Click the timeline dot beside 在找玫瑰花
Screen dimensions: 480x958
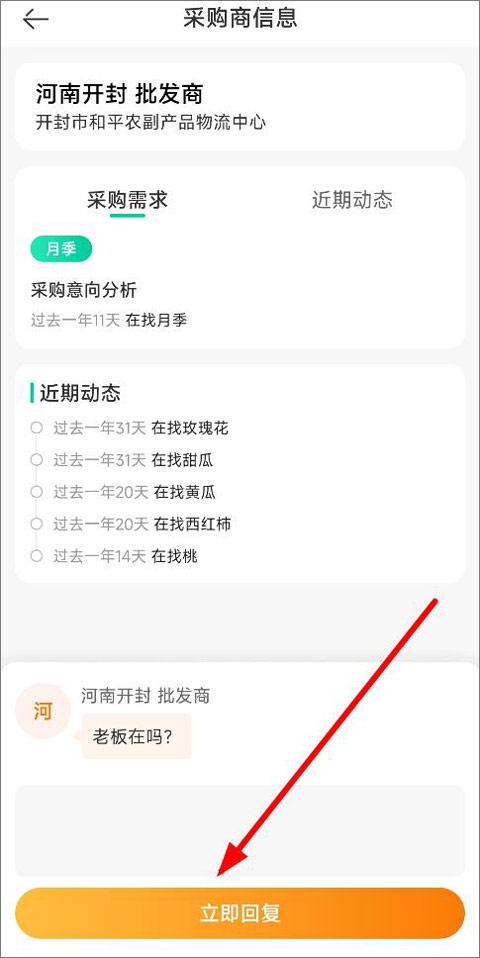[x=37, y=428]
